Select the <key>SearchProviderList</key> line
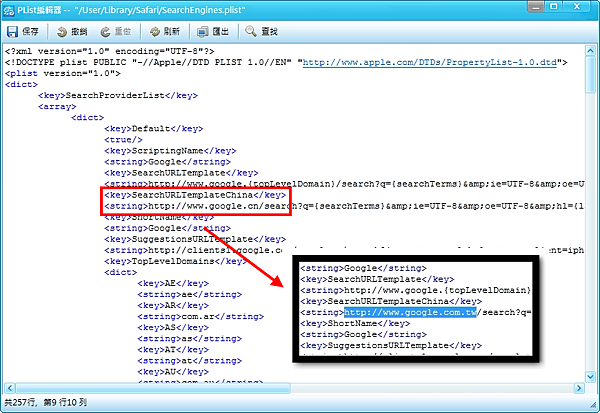 click(118, 95)
